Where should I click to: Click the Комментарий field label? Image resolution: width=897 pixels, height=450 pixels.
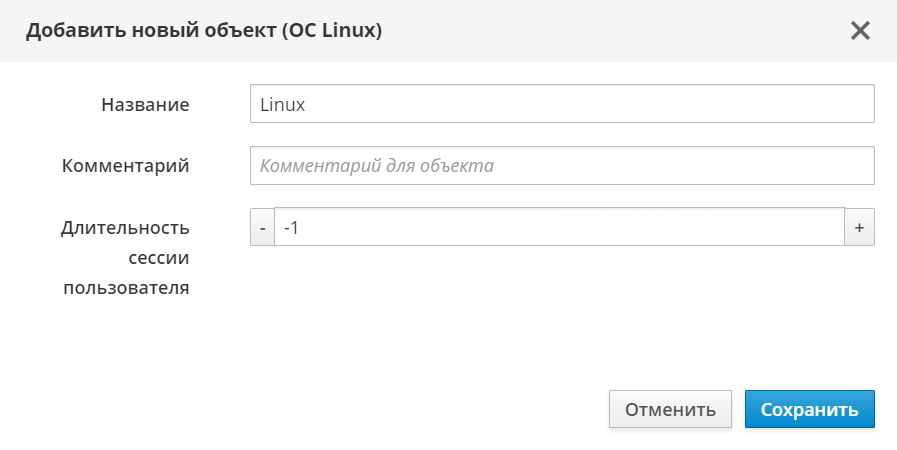pyautogui.click(x=125, y=166)
